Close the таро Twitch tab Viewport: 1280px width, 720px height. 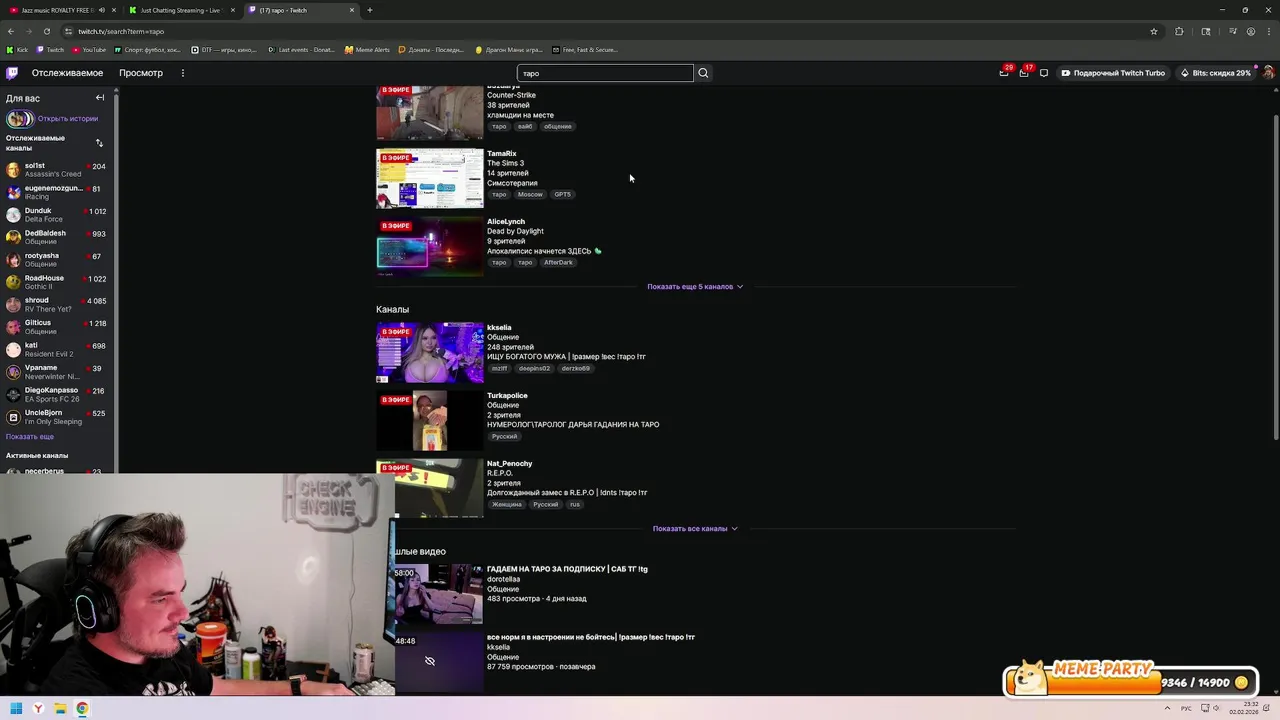pyautogui.click(x=352, y=10)
